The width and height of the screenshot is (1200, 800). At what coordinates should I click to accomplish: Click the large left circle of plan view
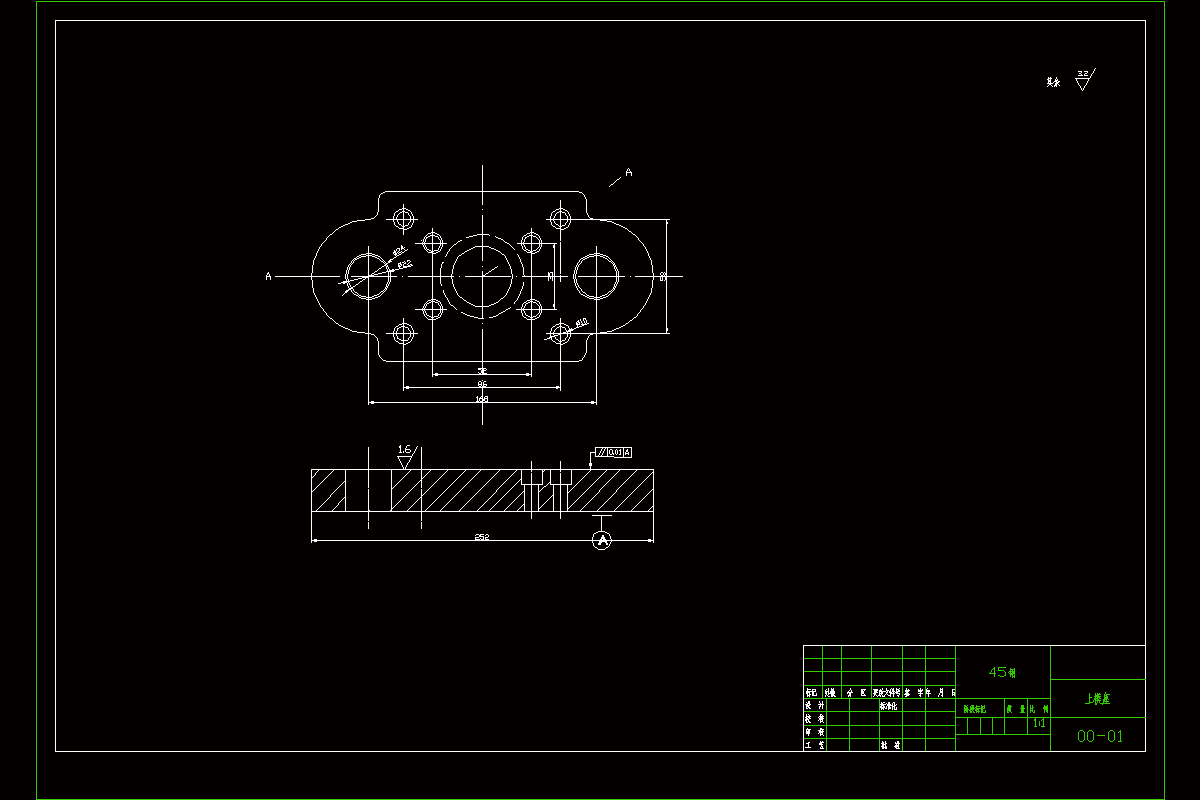[367, 276]
